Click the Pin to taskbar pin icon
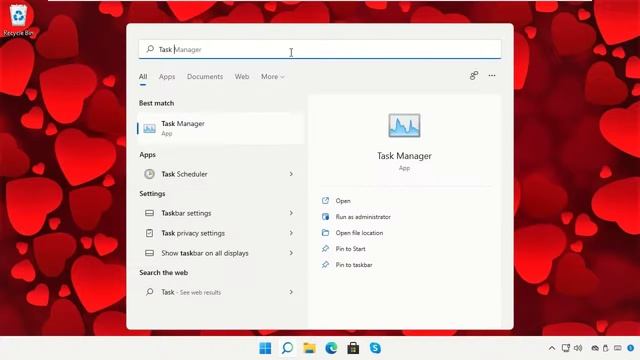 325,264
